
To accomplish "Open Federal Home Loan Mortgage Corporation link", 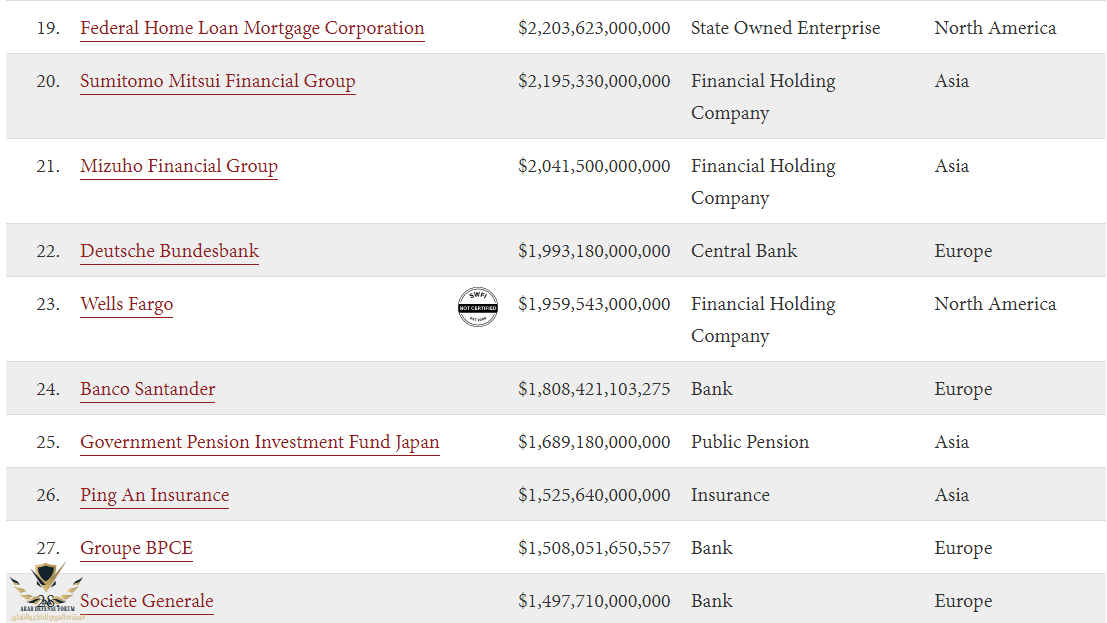I will (252, 28).
